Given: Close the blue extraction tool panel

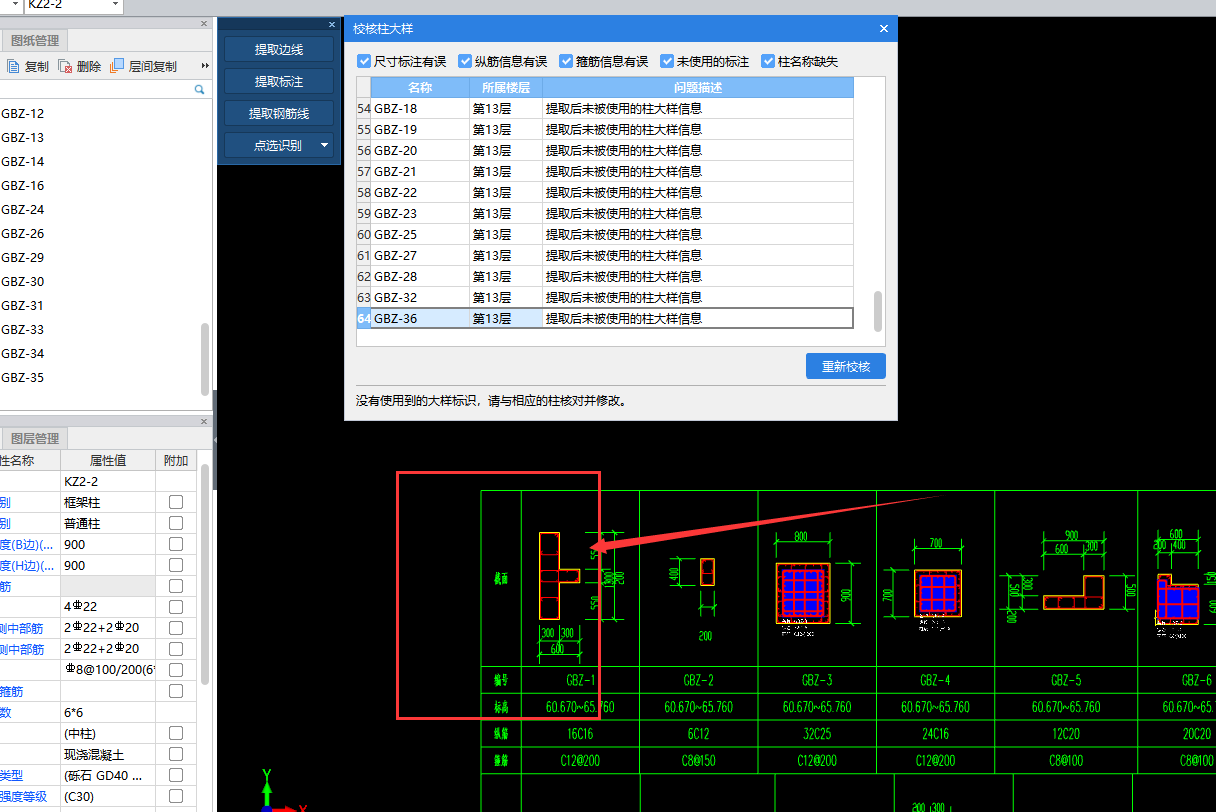Looking at the screenshot, I should 332,24.
